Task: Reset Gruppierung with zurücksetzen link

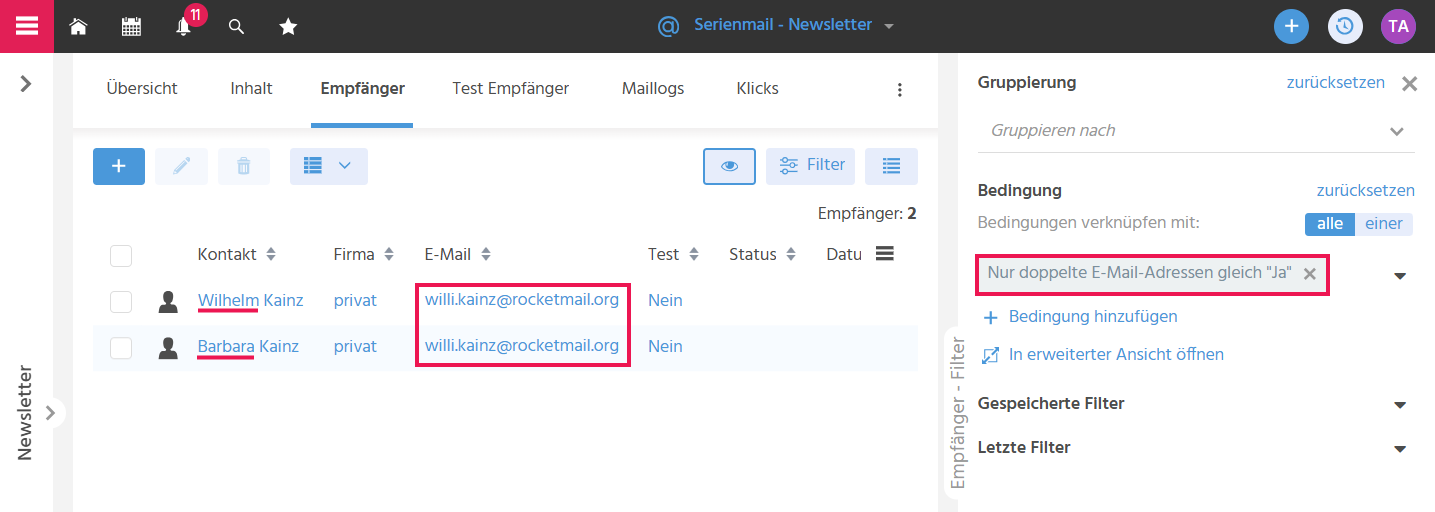Action: pos(1335,82)
